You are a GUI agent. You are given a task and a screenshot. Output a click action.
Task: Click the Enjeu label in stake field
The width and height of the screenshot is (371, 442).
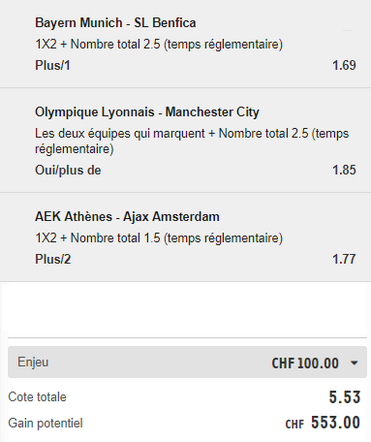click(33, 362)
